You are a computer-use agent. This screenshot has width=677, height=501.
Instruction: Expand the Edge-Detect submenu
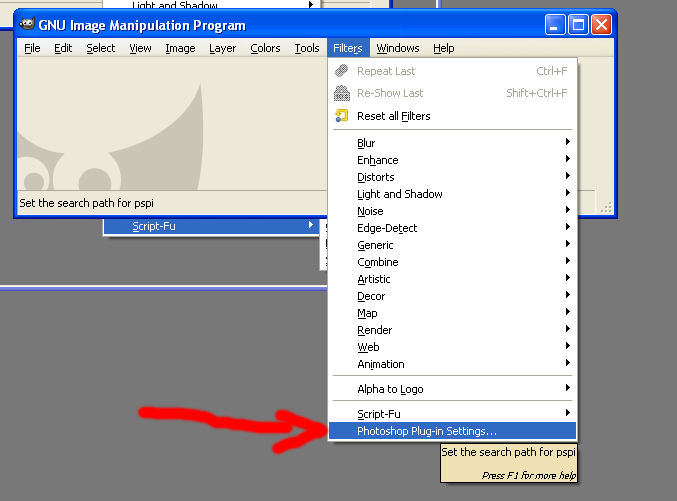click(x=452, y=228)
